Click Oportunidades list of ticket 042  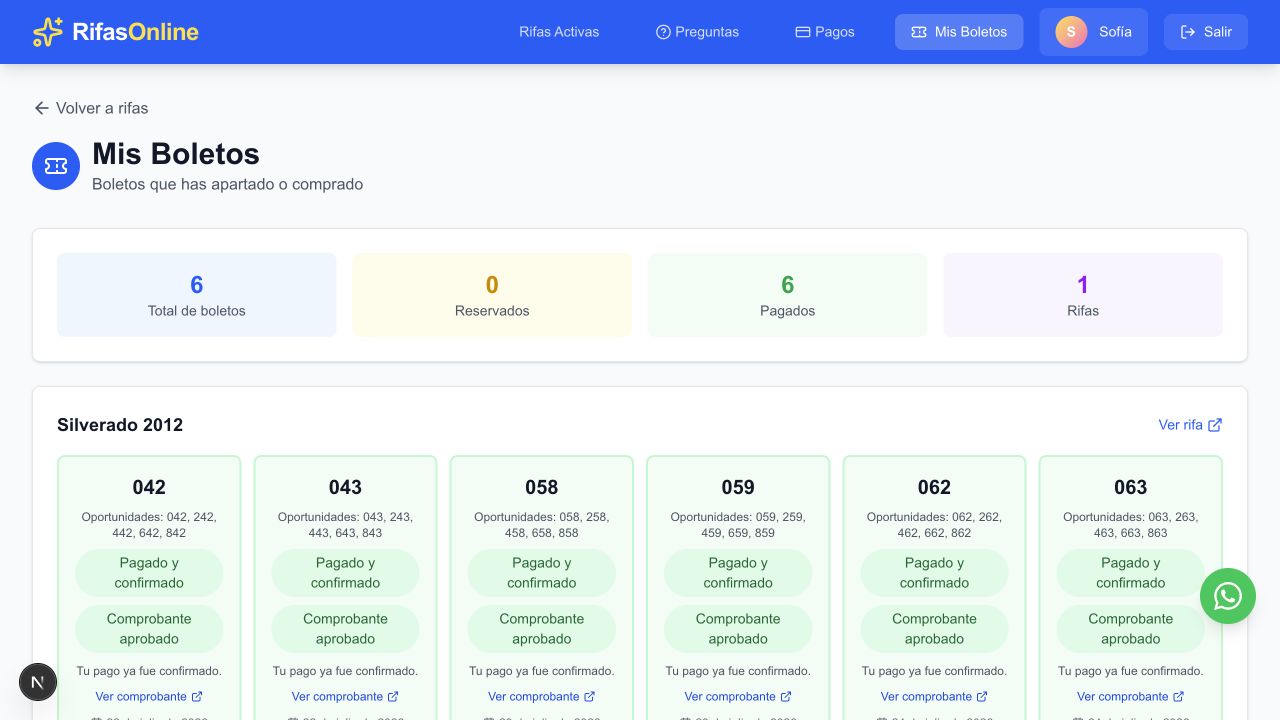(x=149, y=525)
